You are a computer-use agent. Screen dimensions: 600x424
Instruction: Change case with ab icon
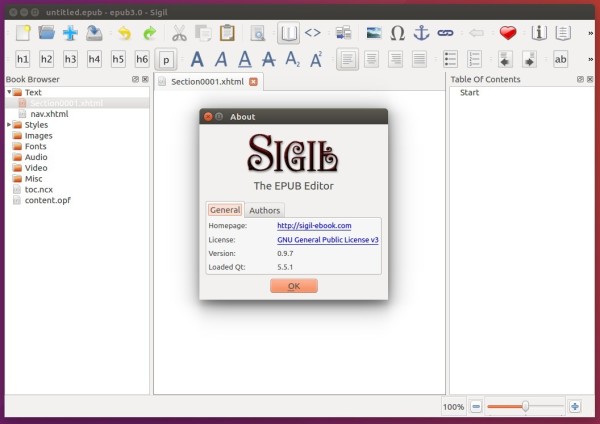click(561, 59)
